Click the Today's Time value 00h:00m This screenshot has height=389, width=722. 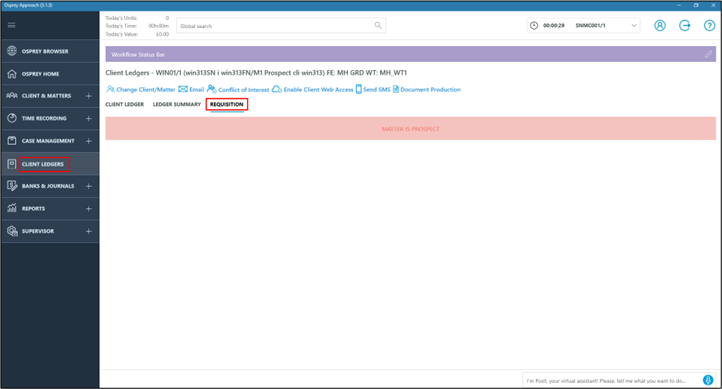pos(158,26)
